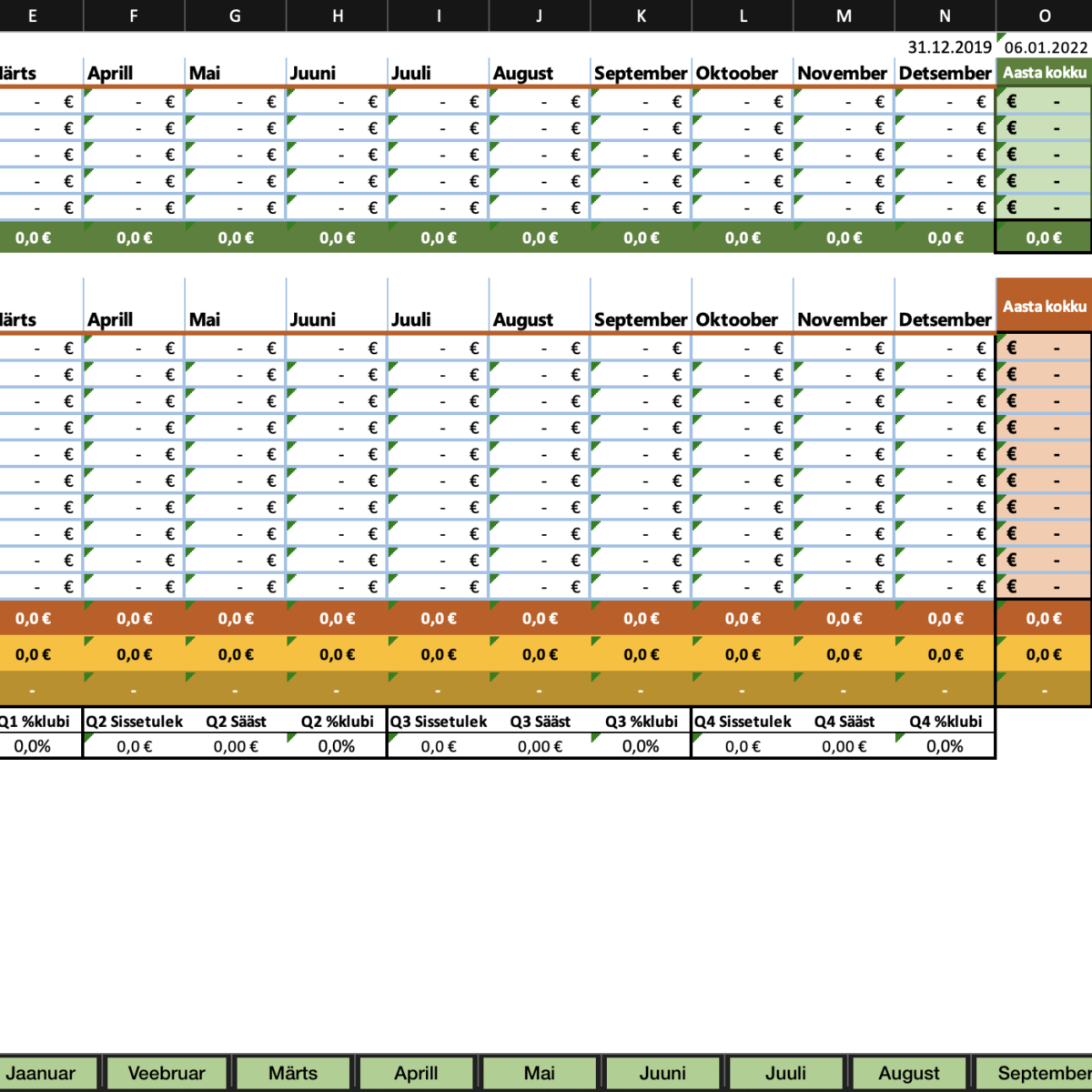Click the Q2 Sissetulek header cell
Screen dimensions: 1092x1092
(135, 722)
